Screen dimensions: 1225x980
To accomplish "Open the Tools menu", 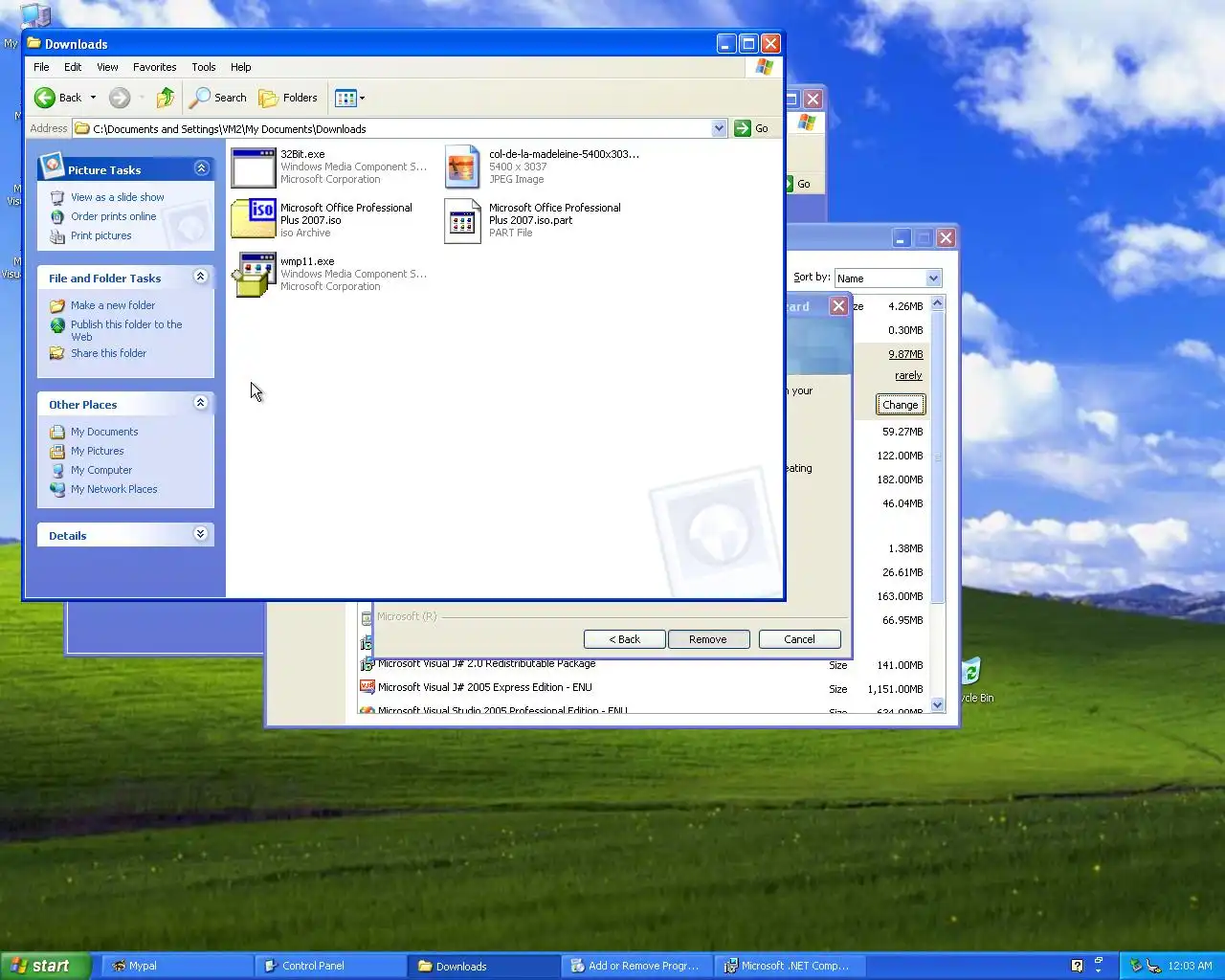I will coord(203,67).
